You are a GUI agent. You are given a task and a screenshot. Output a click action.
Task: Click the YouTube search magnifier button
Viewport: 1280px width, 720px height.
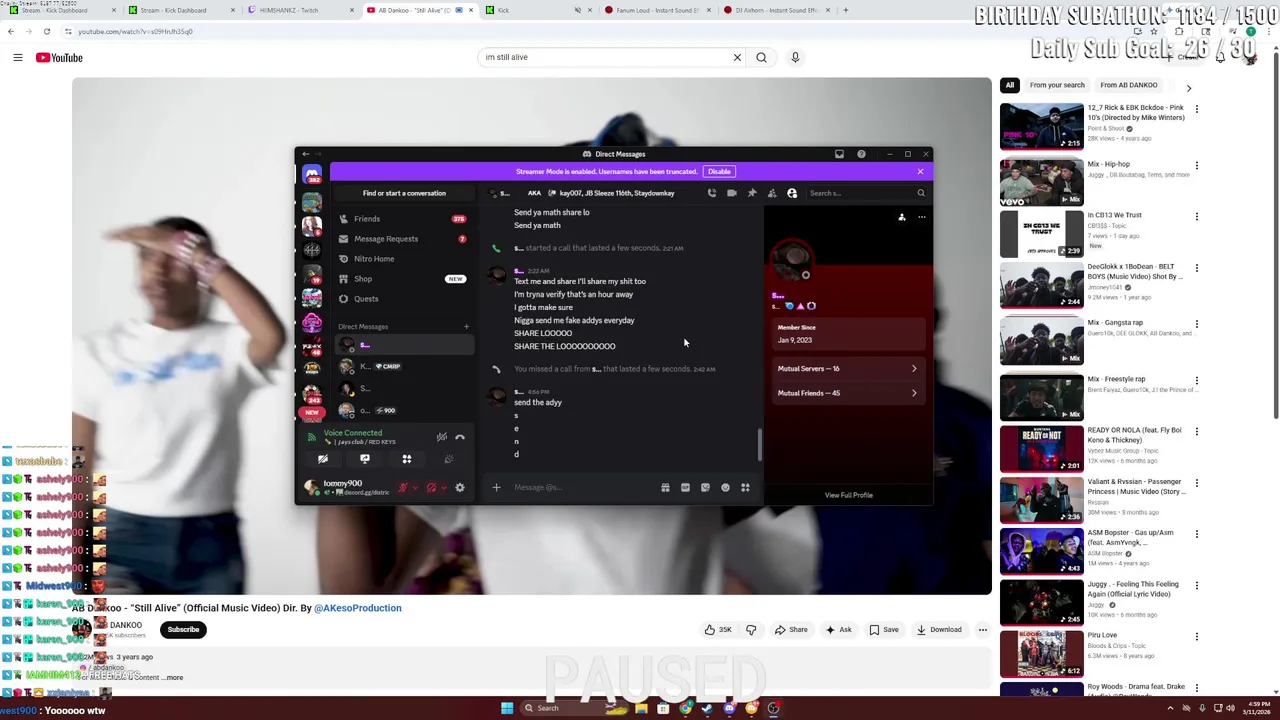pyautogui.click(x=761, y=57)
